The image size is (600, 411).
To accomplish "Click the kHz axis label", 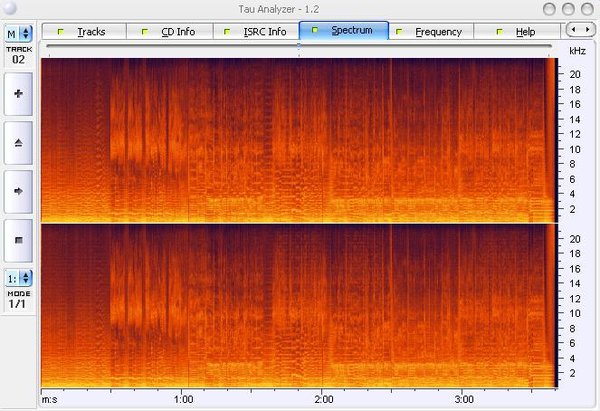I will [577, 51].
